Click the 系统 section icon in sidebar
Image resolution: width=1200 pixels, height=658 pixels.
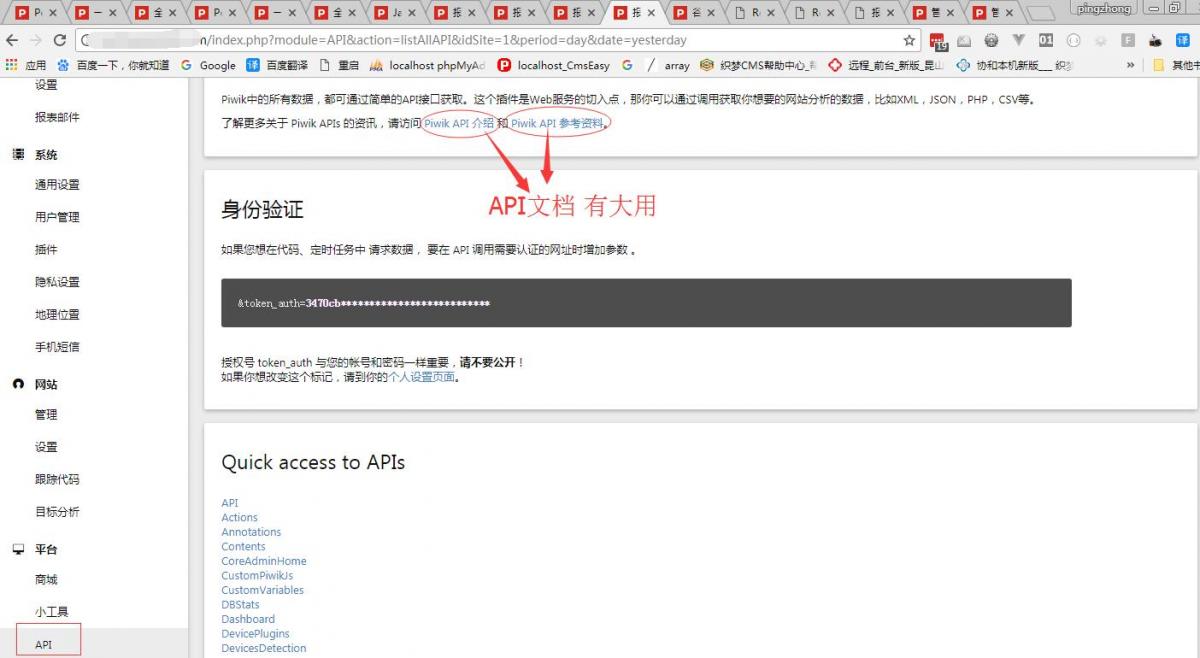coord(18,155)
